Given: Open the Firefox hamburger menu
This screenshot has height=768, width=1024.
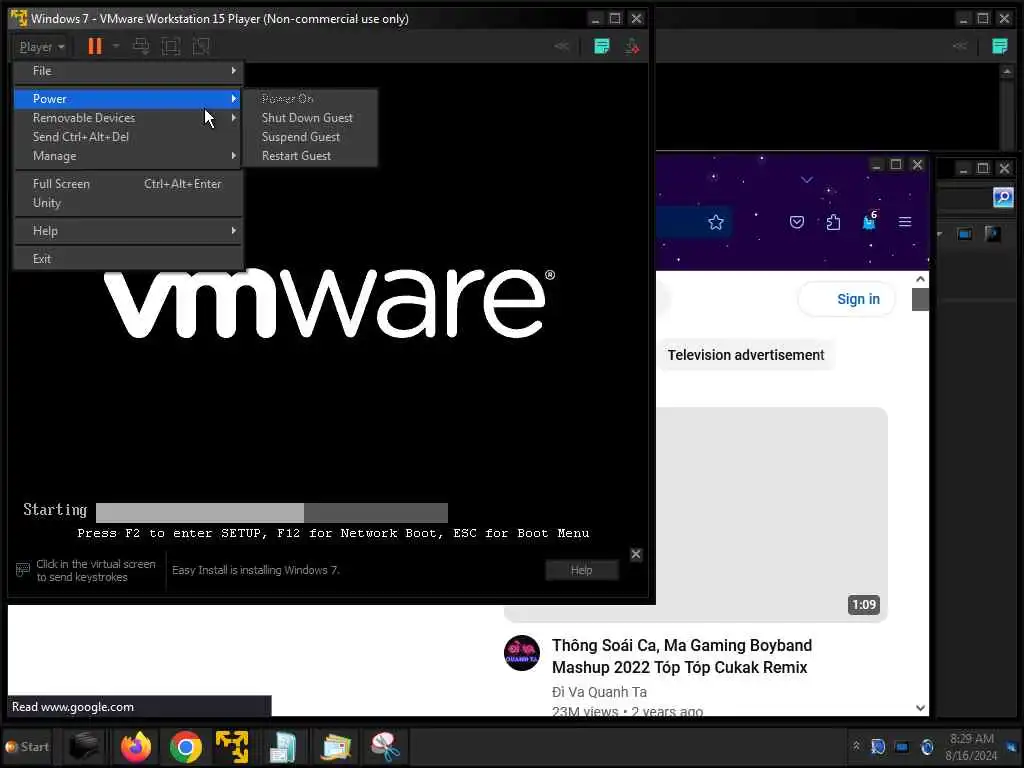Looking at the screenshot, I should 905,222.
